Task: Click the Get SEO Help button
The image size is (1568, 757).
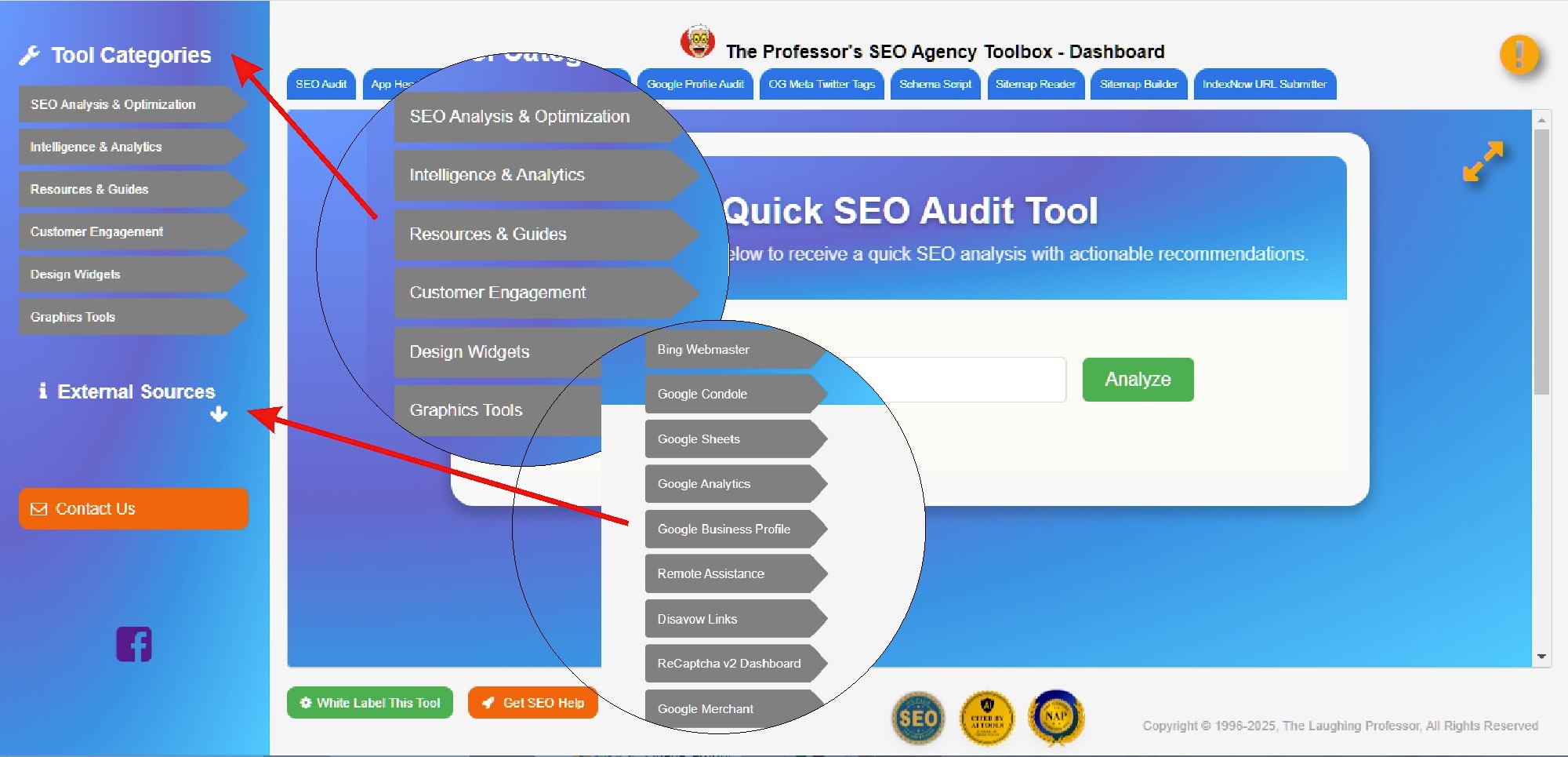Action: [x=533, y=703]
